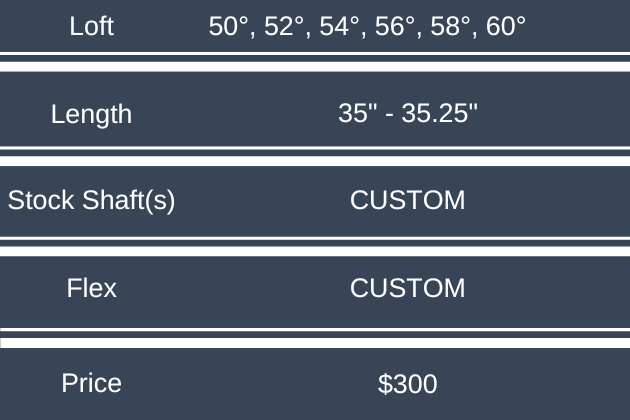Click the Flex row label
This screenshot has width=630, height=420.
click(x=92, y=289)
